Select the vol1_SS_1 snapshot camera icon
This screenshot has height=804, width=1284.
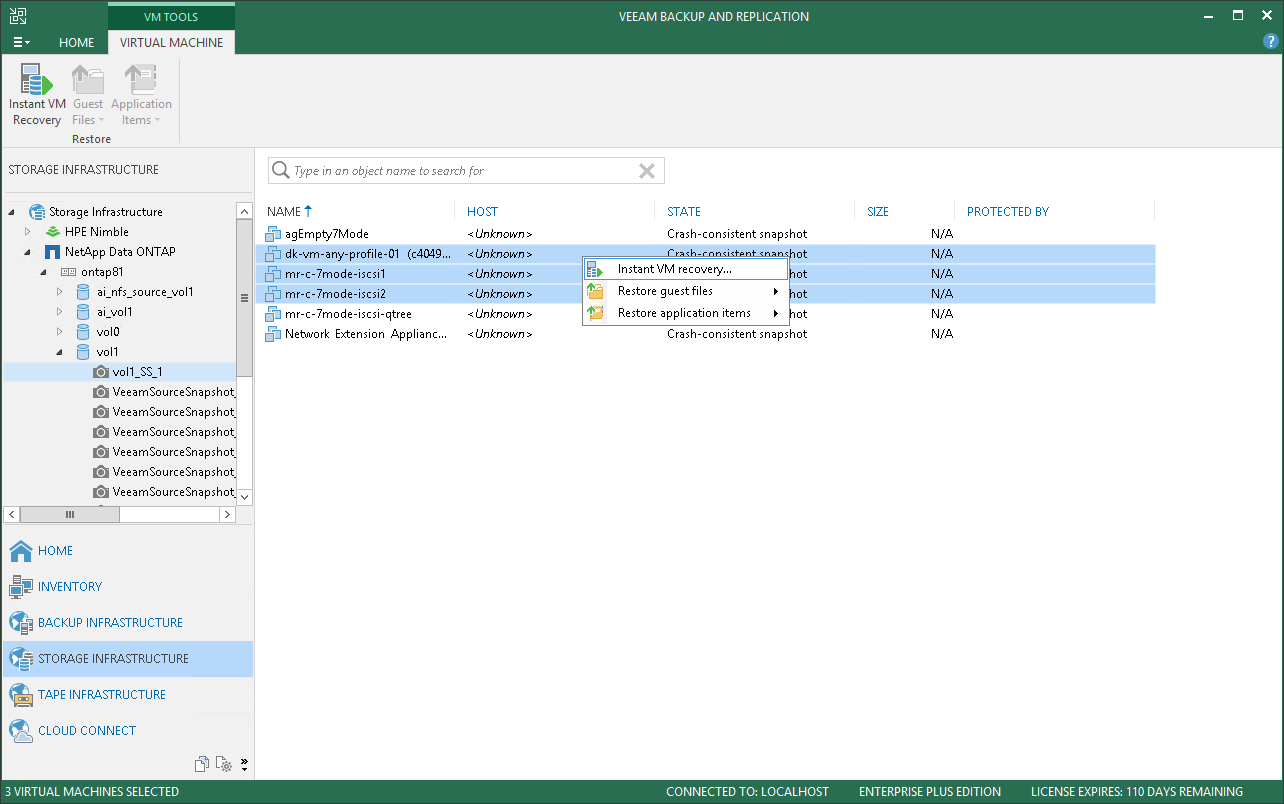pos(101,372)
